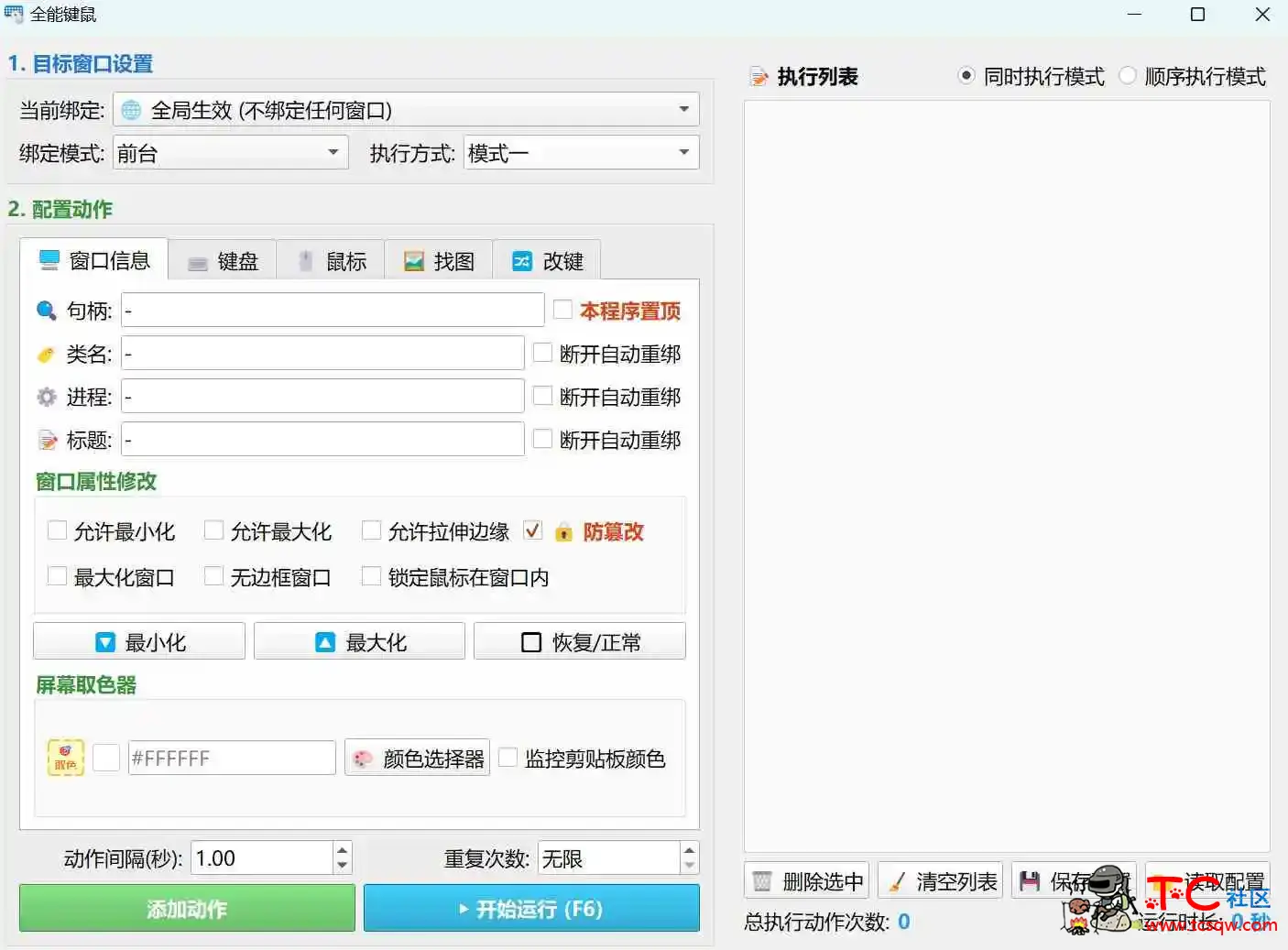Open the 执行方式 dropdown
1288x950 pixels.
coord(582,153)
